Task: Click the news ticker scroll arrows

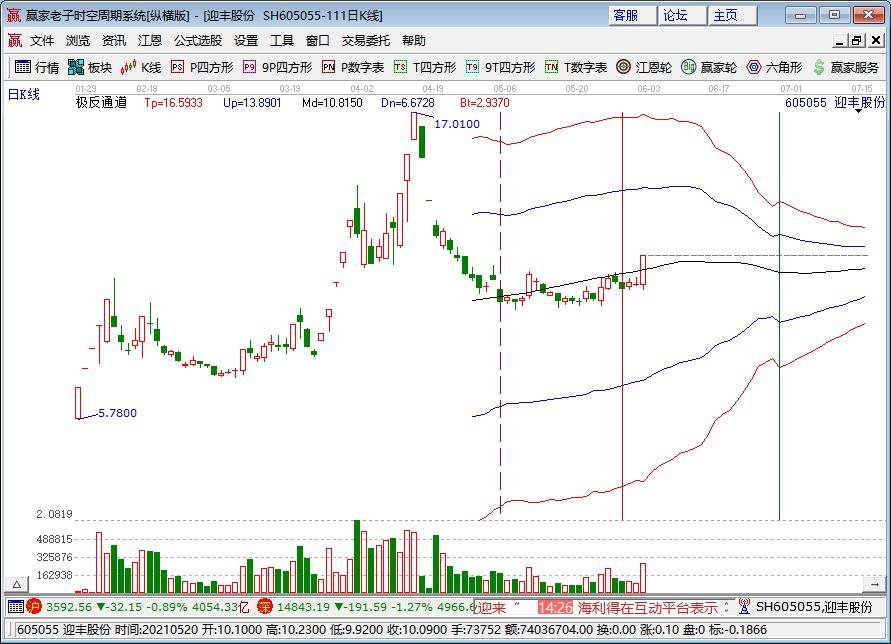Action: pos(726,607)
